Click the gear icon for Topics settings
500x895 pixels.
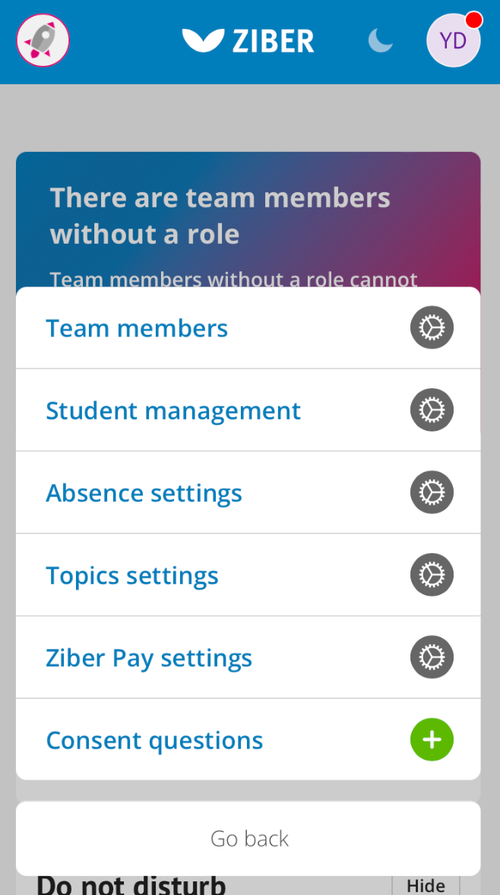click(432, 575)
